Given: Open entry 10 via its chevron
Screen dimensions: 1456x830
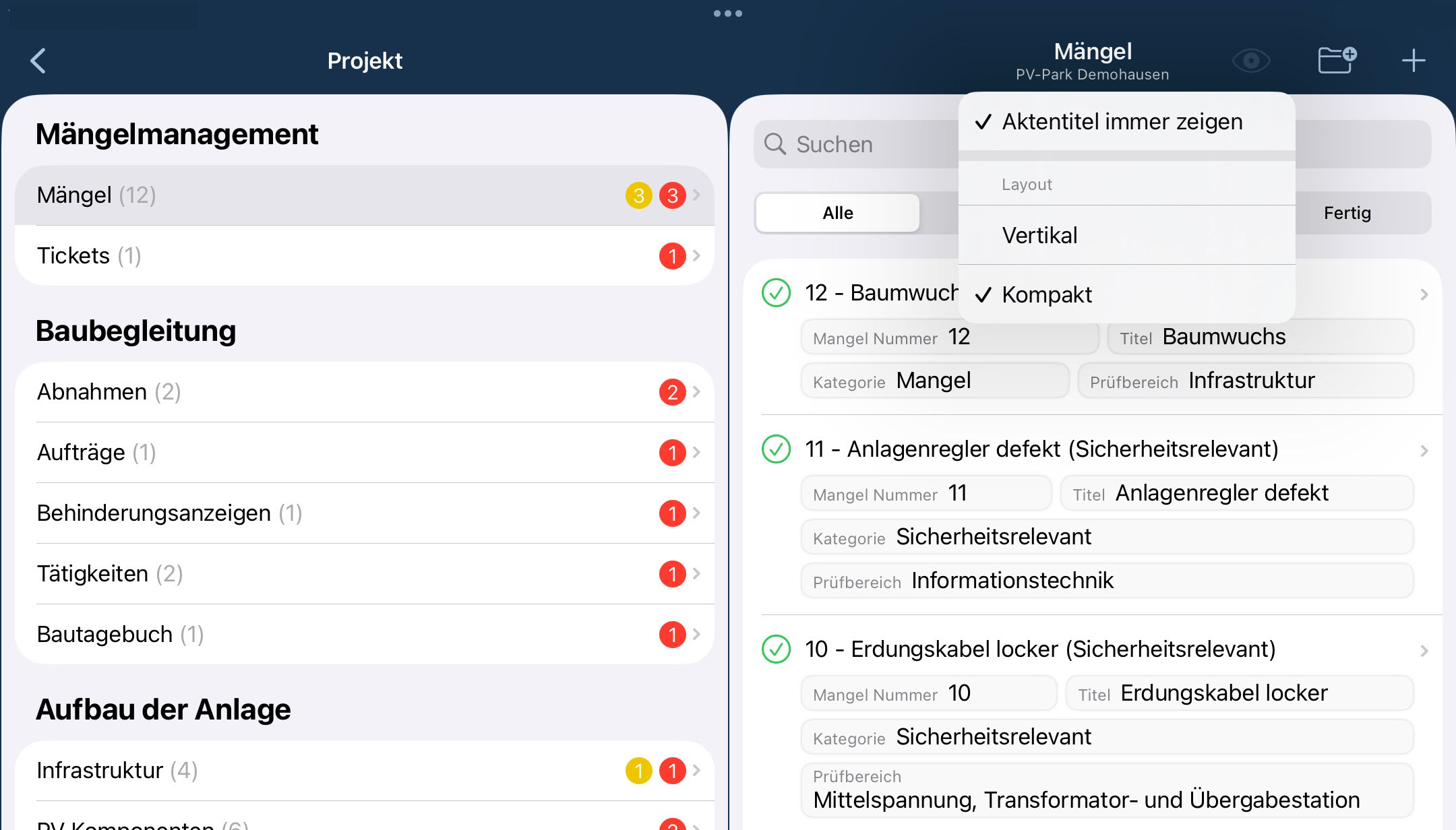Looking at the screenshot, I should pos(1424,651).
